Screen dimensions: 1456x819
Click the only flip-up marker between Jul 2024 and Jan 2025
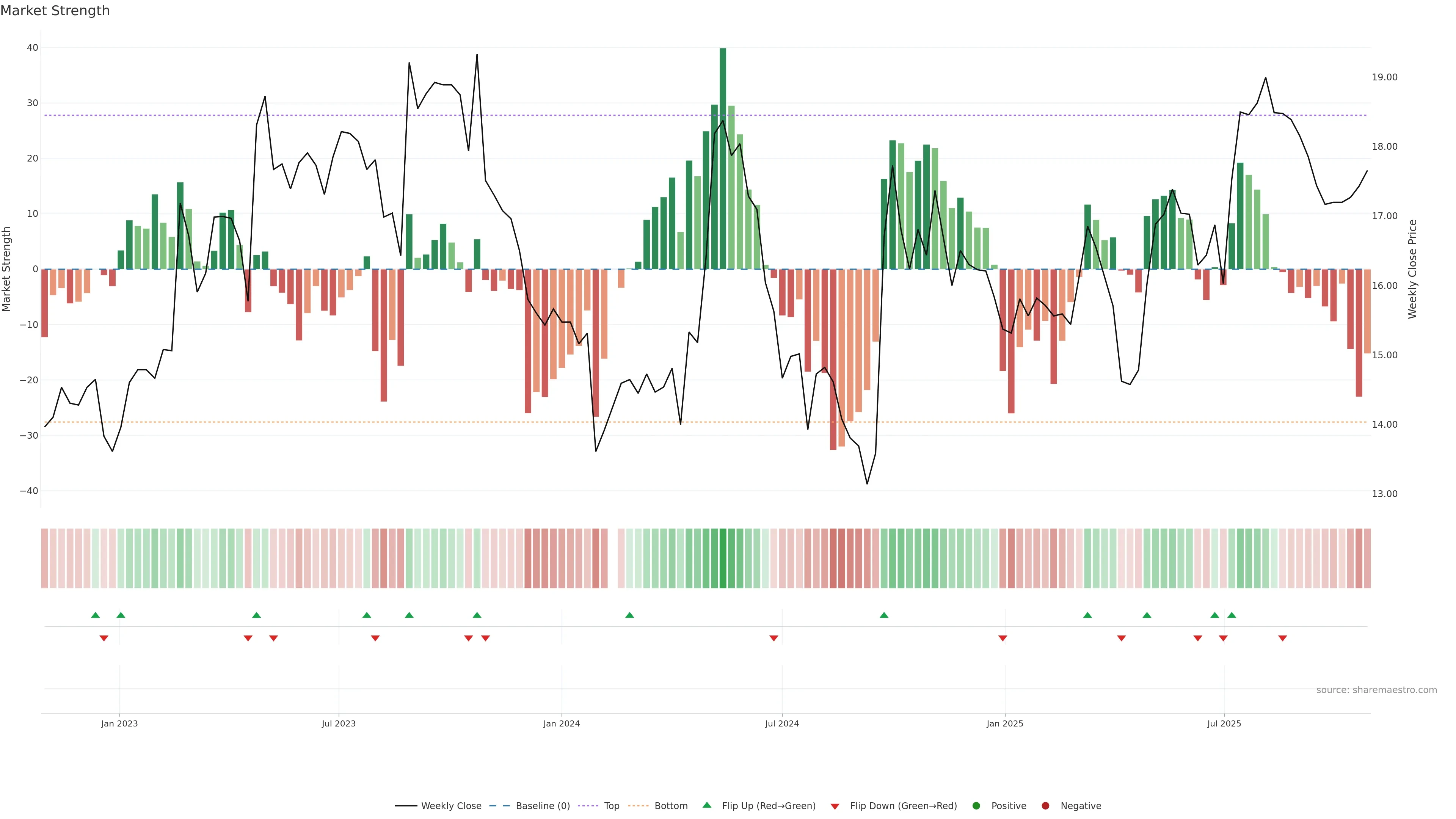[884, 615]
